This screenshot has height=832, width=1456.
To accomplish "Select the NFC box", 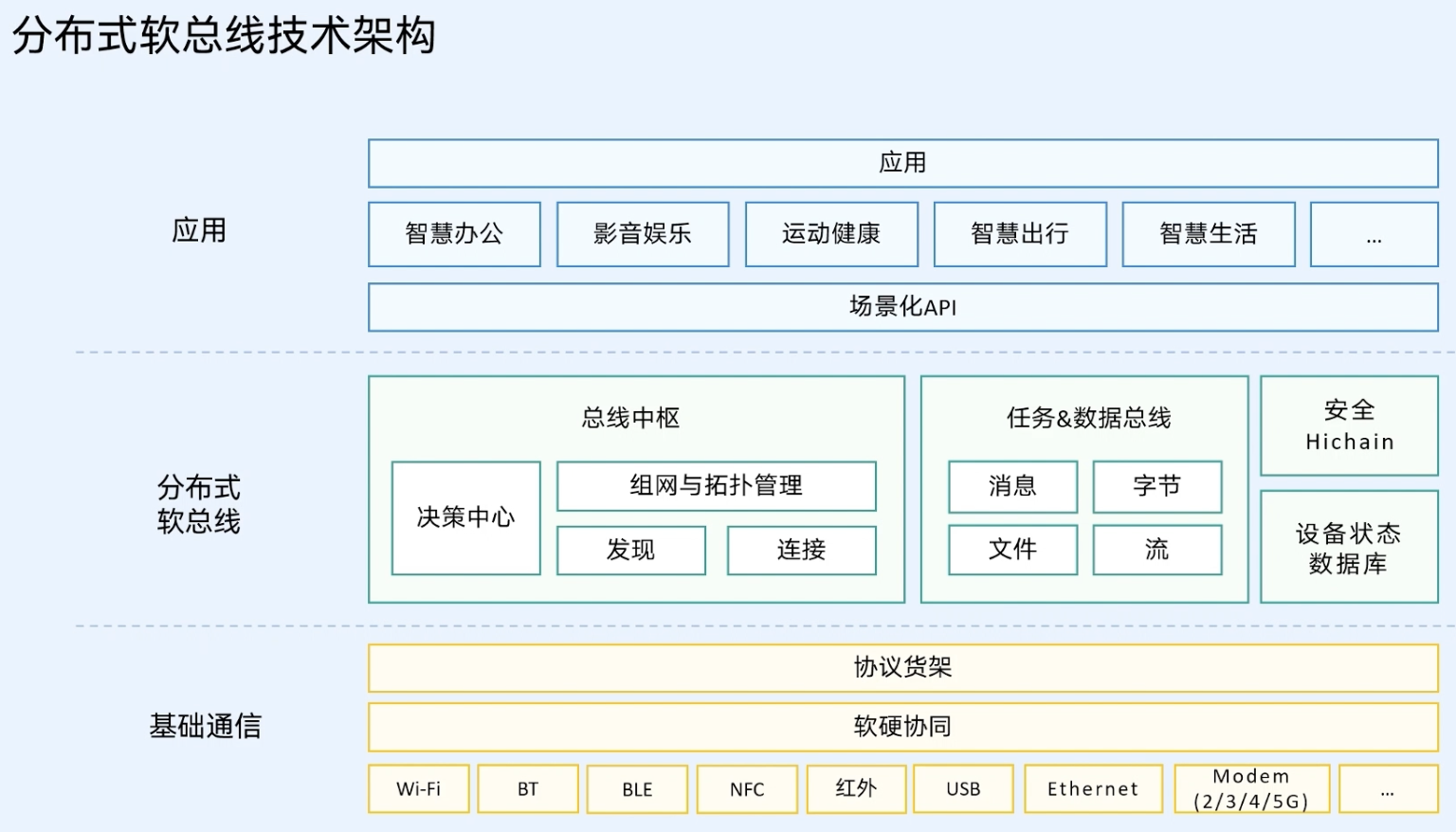I will pyautogui.click(x=747, y=789).
